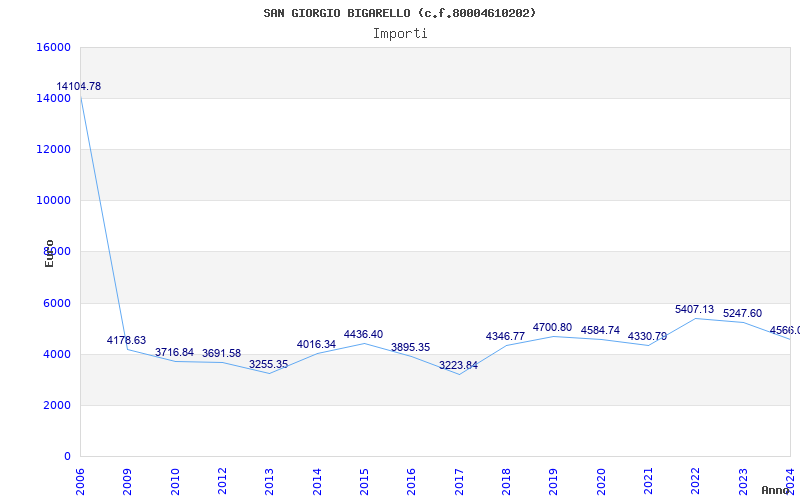Click the 2023 year label

pos(743,481)
